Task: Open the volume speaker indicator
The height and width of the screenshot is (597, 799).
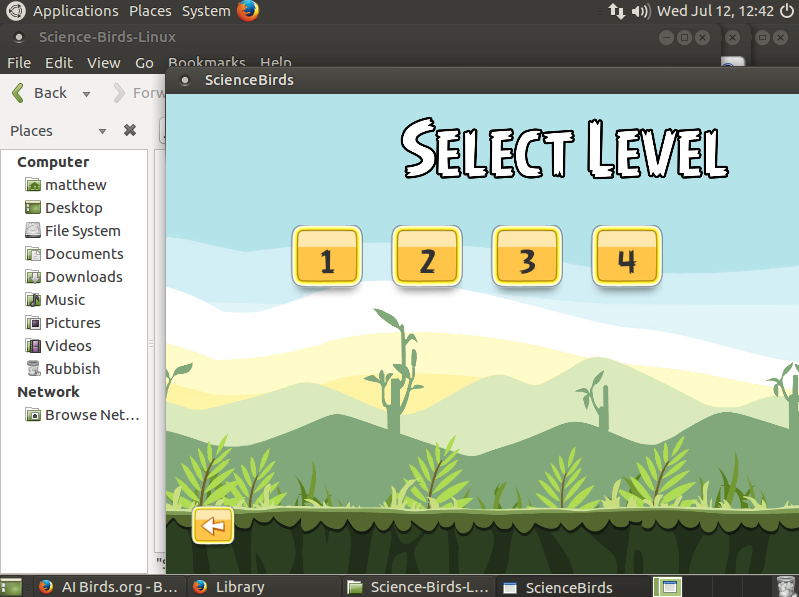Action: click(641, 11)
